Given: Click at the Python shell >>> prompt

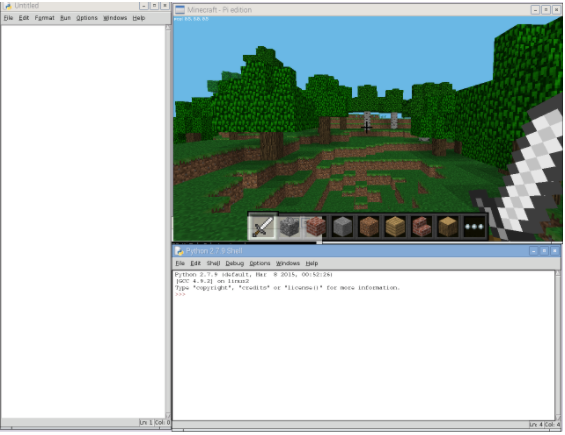Looking at the screenshot, I should click(180, 294).
